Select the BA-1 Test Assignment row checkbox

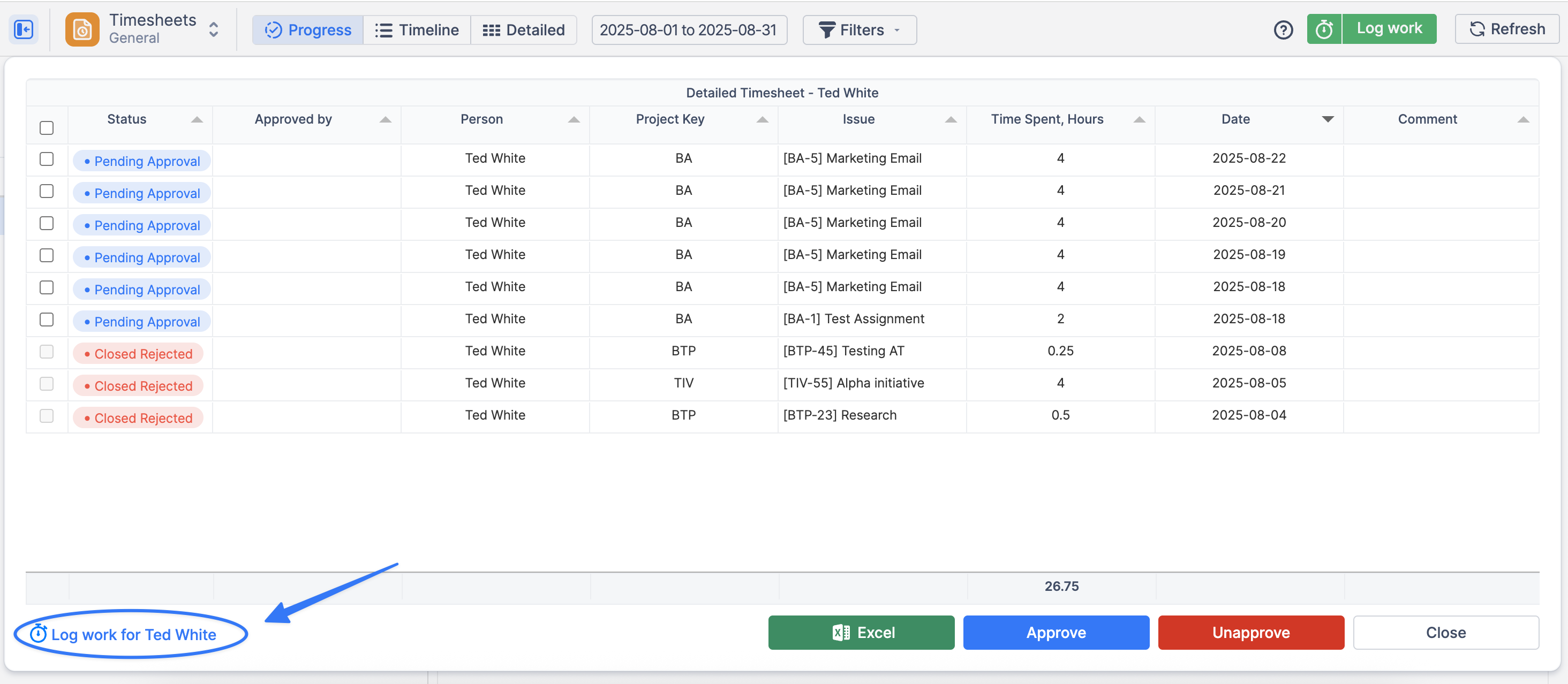(x=46, y=320)
